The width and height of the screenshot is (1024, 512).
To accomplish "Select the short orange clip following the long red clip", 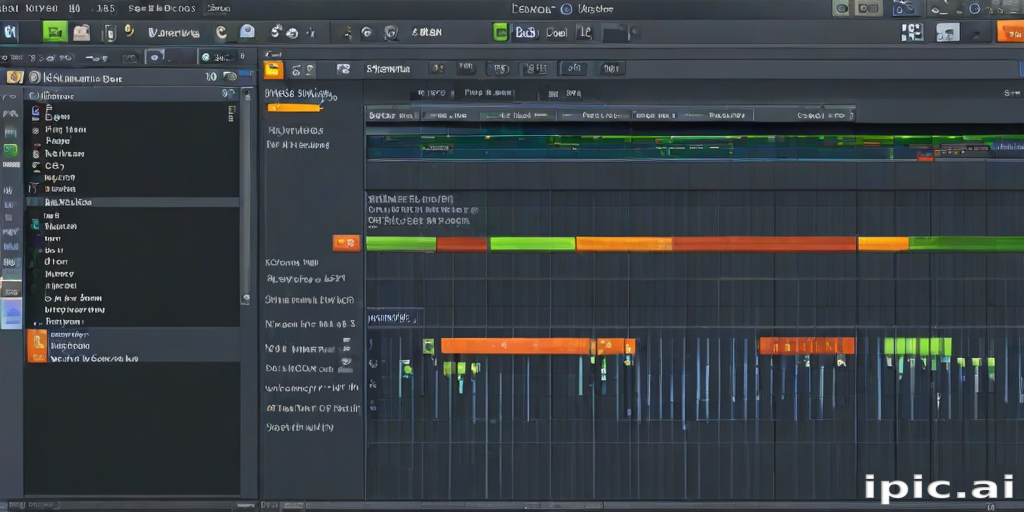I will click(x=883, y=244).
